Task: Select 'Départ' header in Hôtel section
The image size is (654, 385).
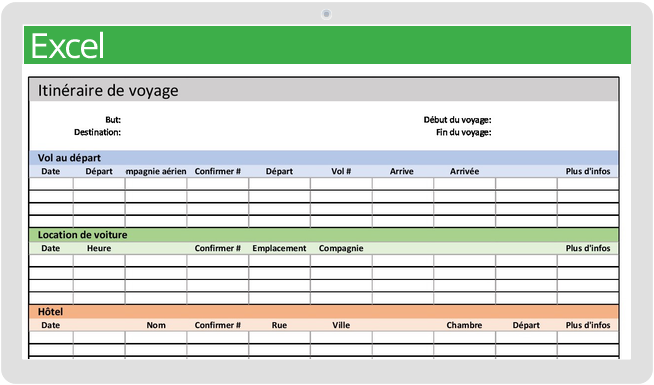Action: click(526, 325)
